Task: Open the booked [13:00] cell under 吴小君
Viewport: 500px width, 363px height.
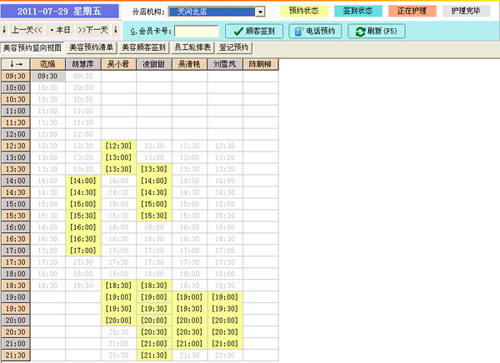Action: point(118,158)
